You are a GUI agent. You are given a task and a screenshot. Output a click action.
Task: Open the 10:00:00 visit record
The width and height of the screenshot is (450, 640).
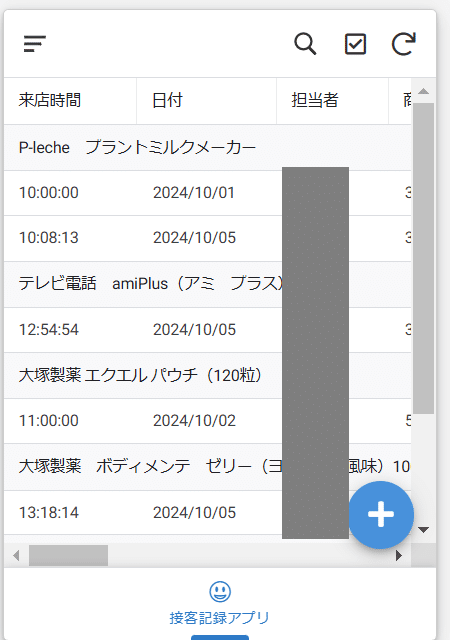coord(49,193)
